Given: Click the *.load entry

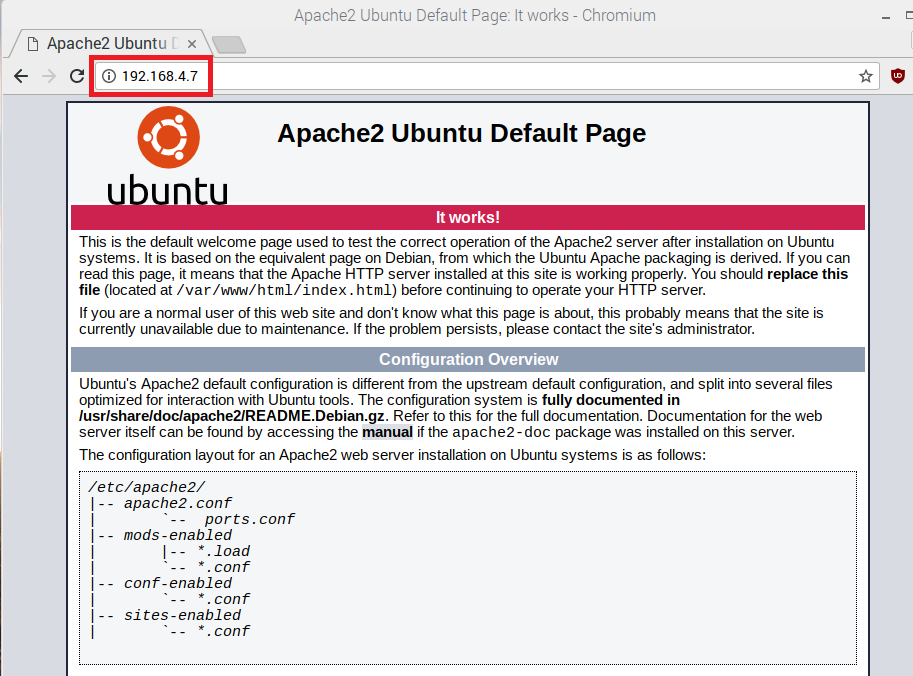Looking at the screenshot, I should (224, 551).
